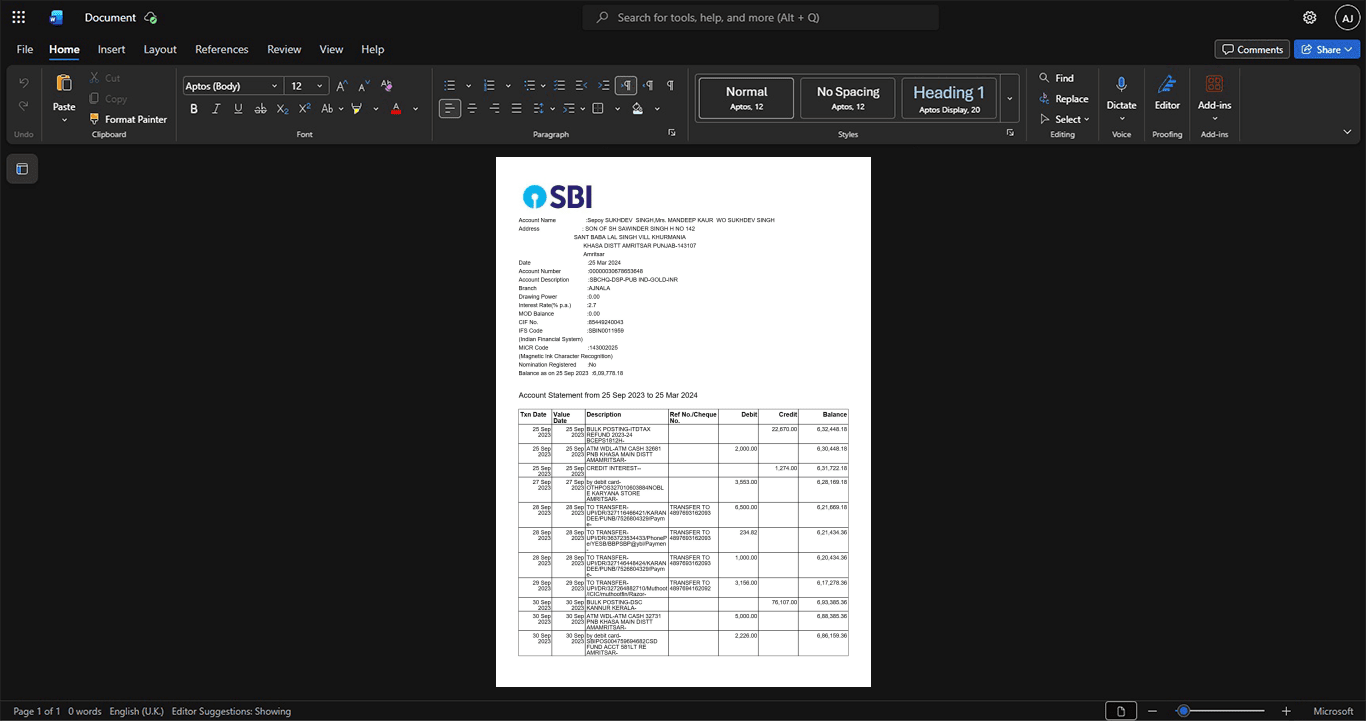Expand Paste options arrow
Image resolution: width=1366 pixels, height=721 pixels.
point(64,120)
